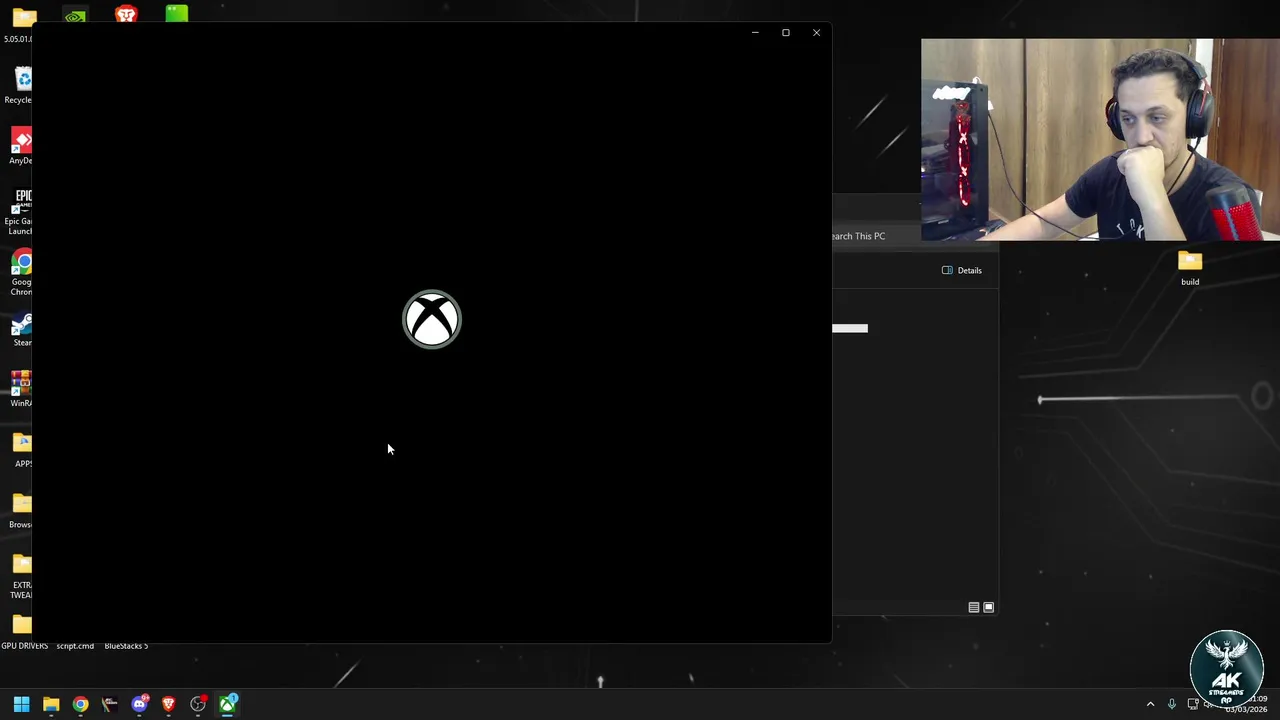Open the Browsers desktop folder

click(x=21, y=509)
